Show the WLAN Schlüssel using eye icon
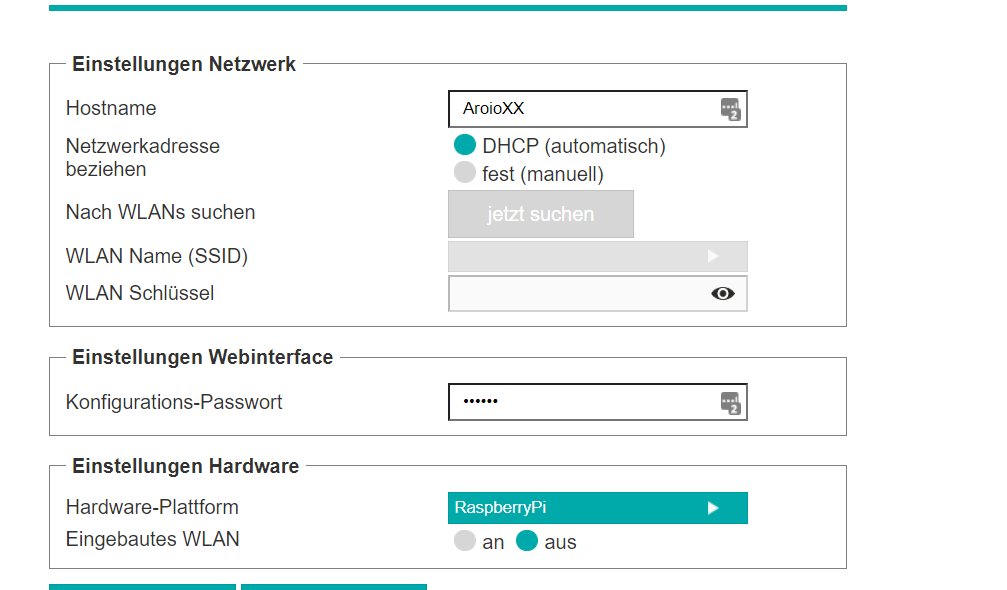Screen dimensions: 1007x590 point(722,293)
